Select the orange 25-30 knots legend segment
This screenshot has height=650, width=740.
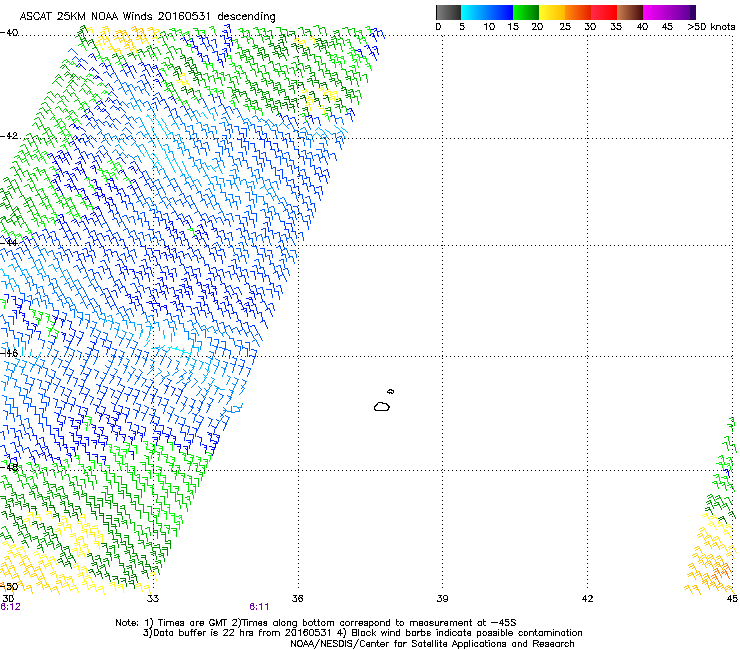578,12
